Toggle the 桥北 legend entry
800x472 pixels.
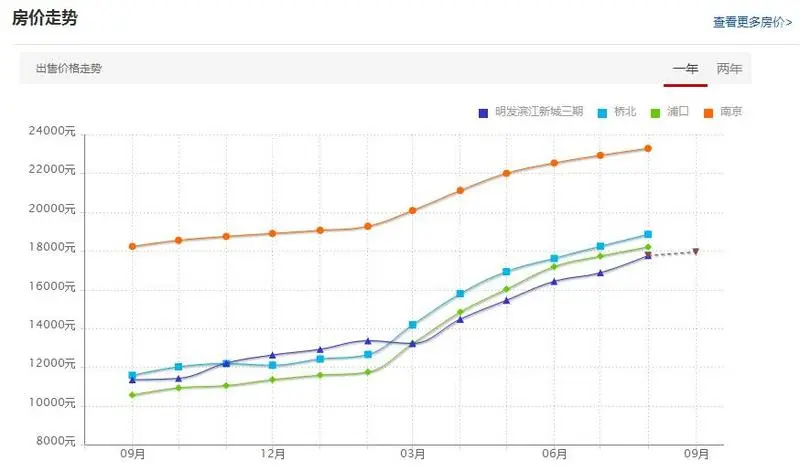click(x=617, y=112)
